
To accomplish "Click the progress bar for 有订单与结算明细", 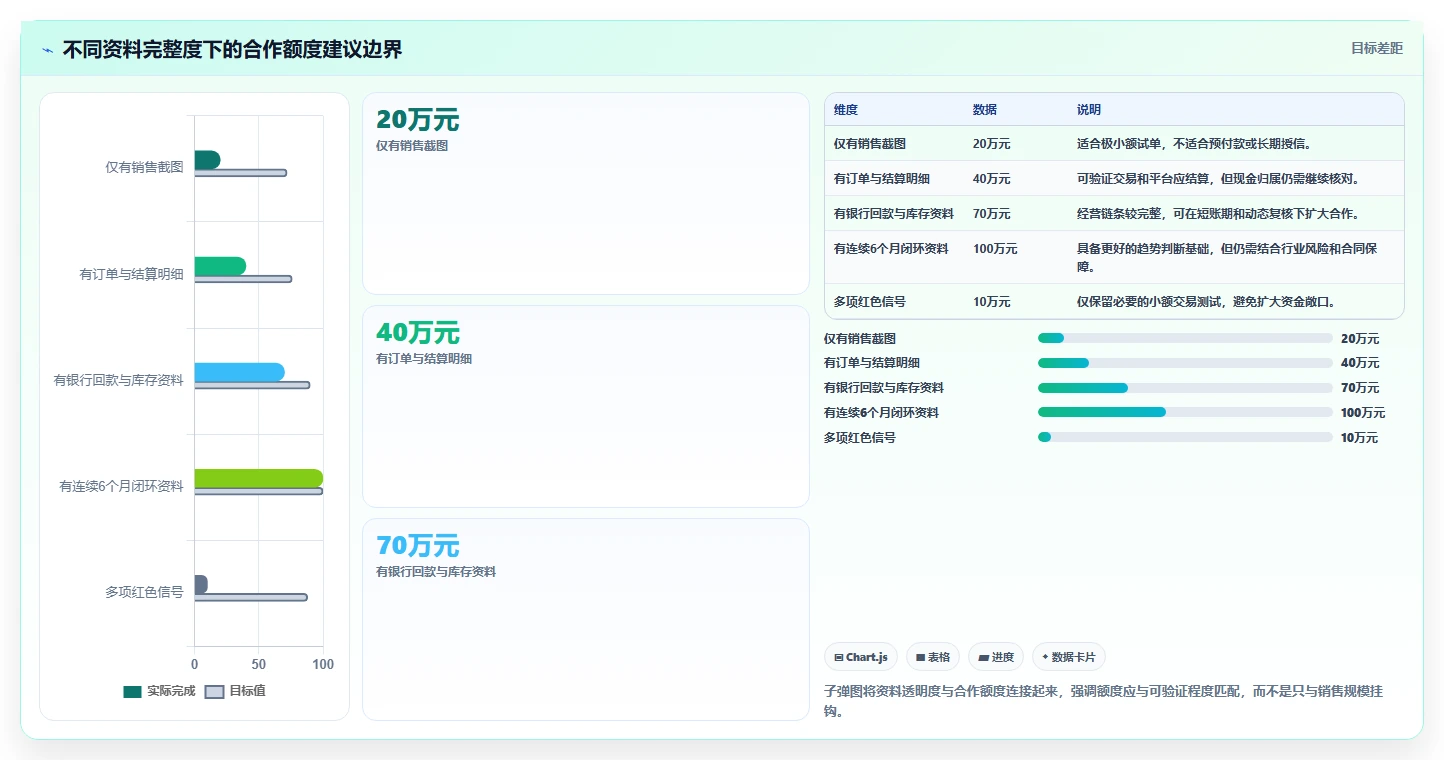I will [1185, 363].
